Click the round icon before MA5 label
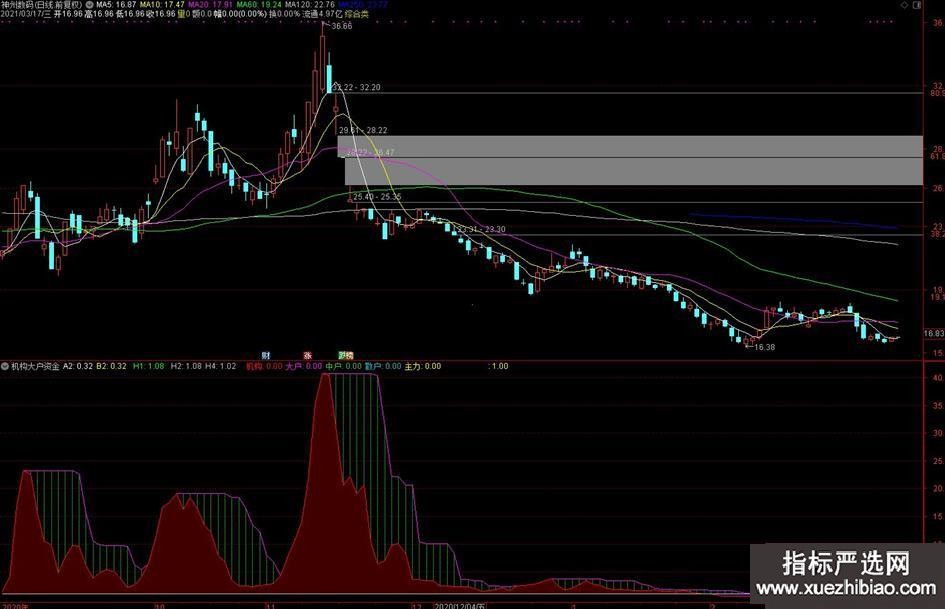 point(91,5)
